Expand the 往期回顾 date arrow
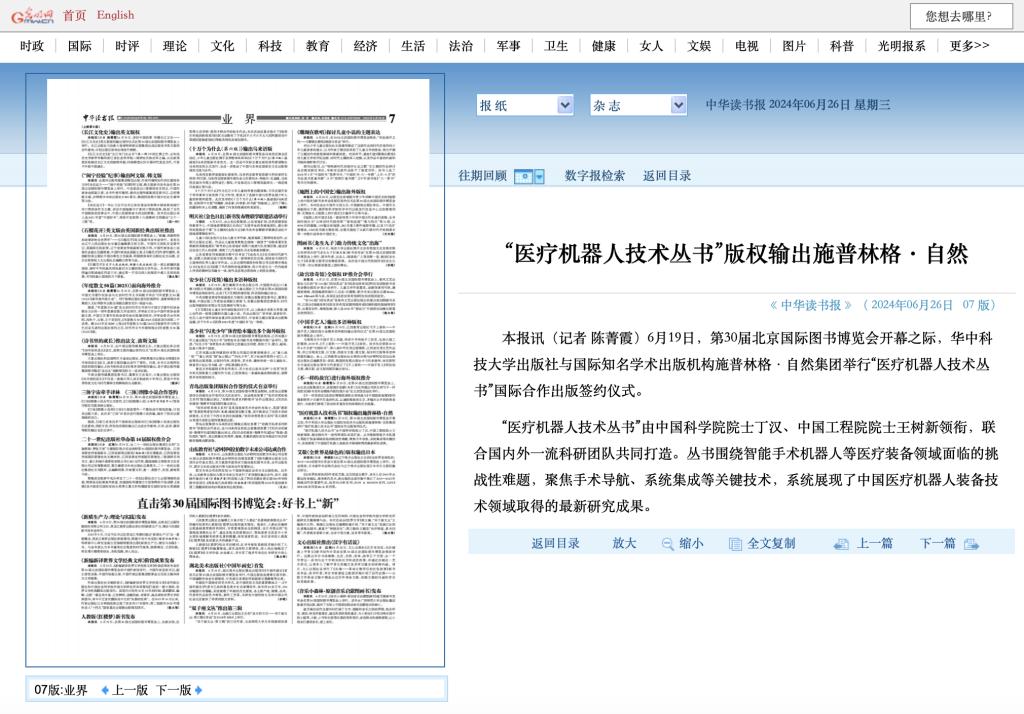1024x714 pixels. coord(539,176)
